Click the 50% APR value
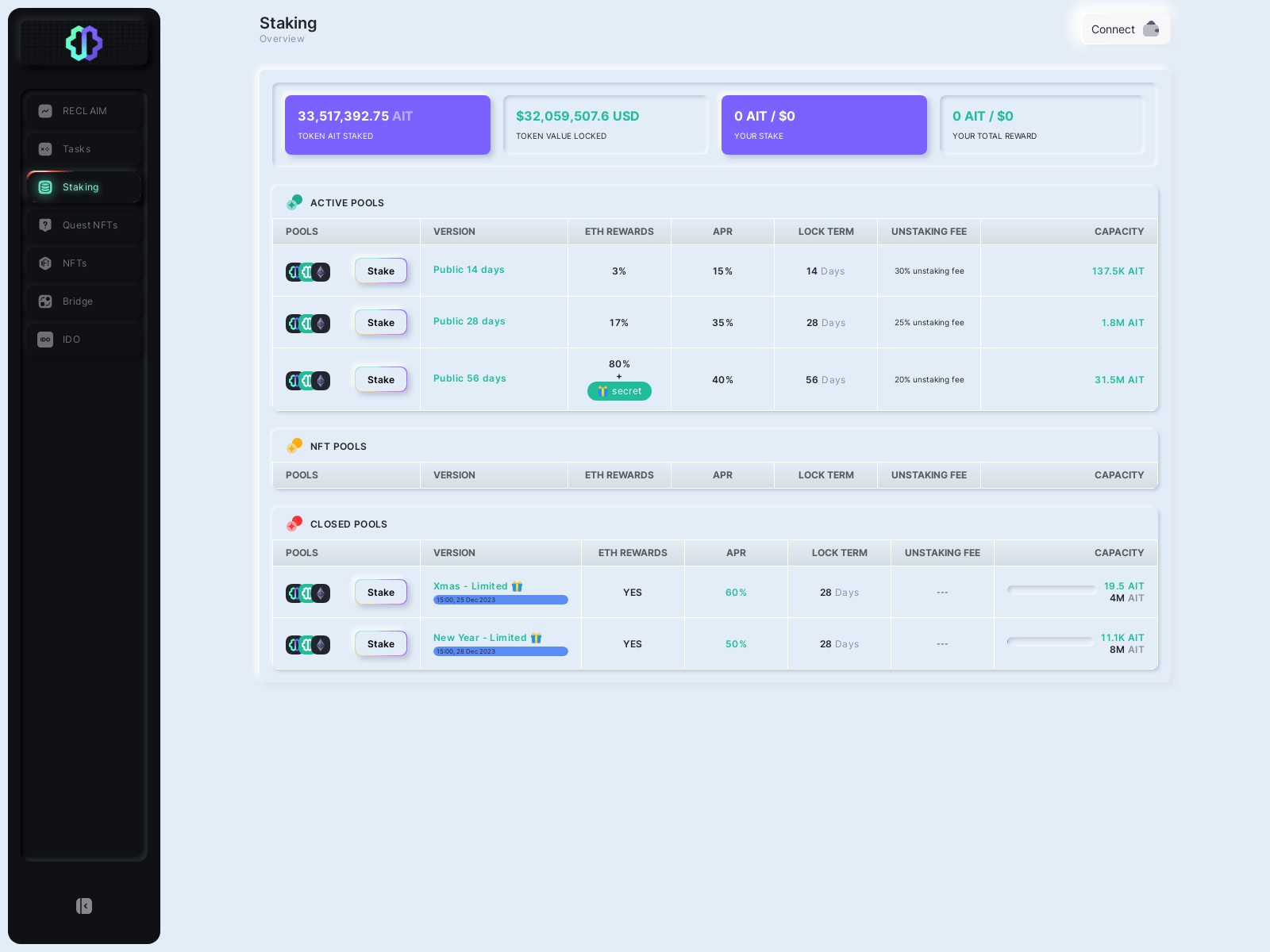 point(736,644)
